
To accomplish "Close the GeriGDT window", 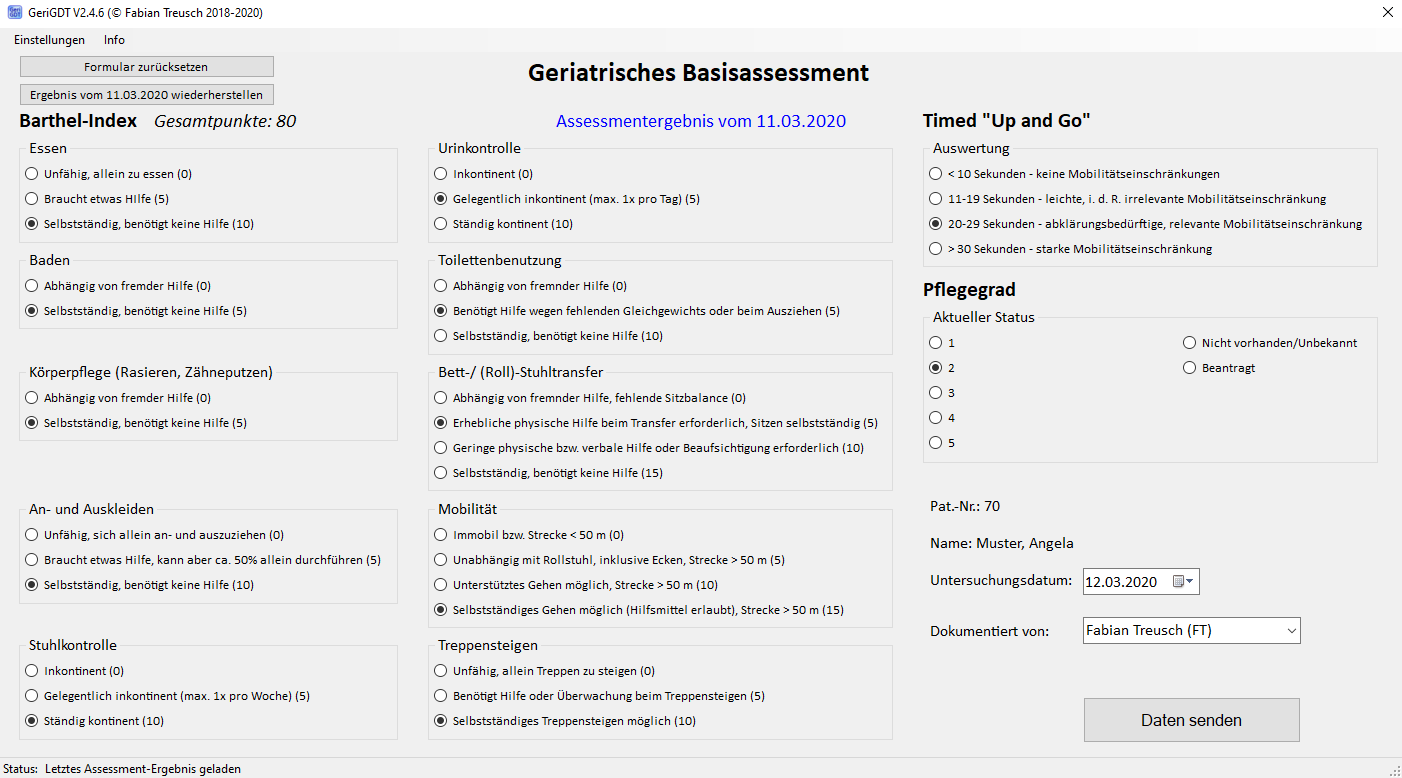I will (x=1387, y=13).
